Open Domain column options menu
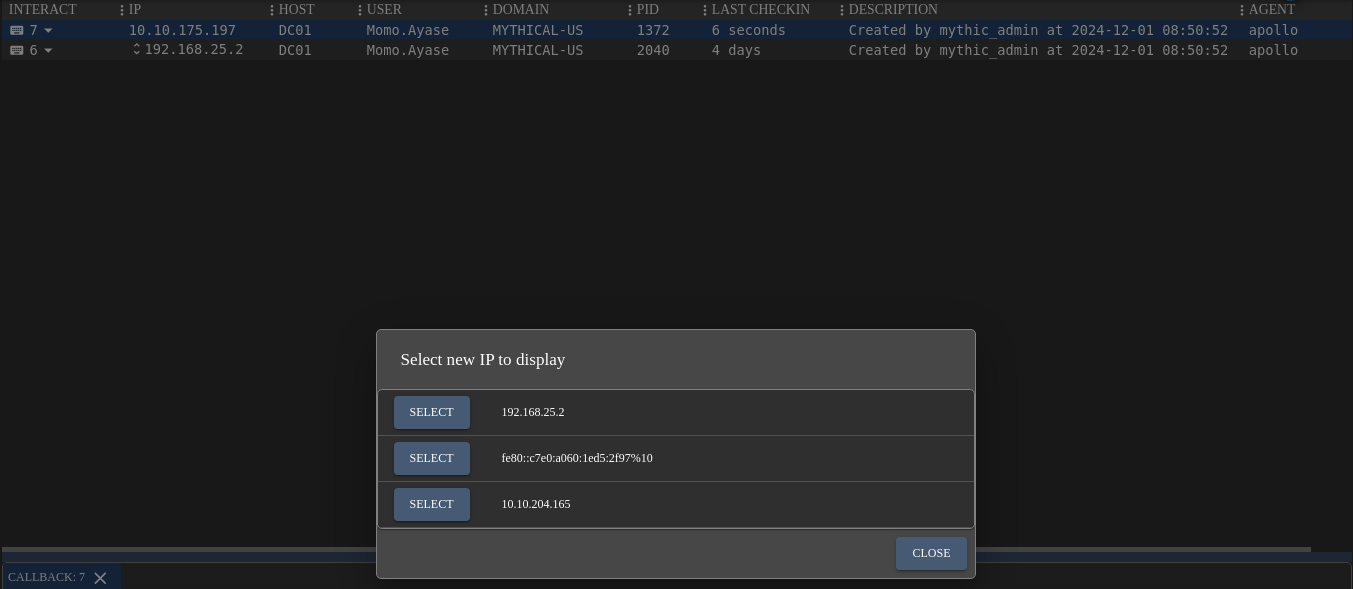 tap(630, 10)
